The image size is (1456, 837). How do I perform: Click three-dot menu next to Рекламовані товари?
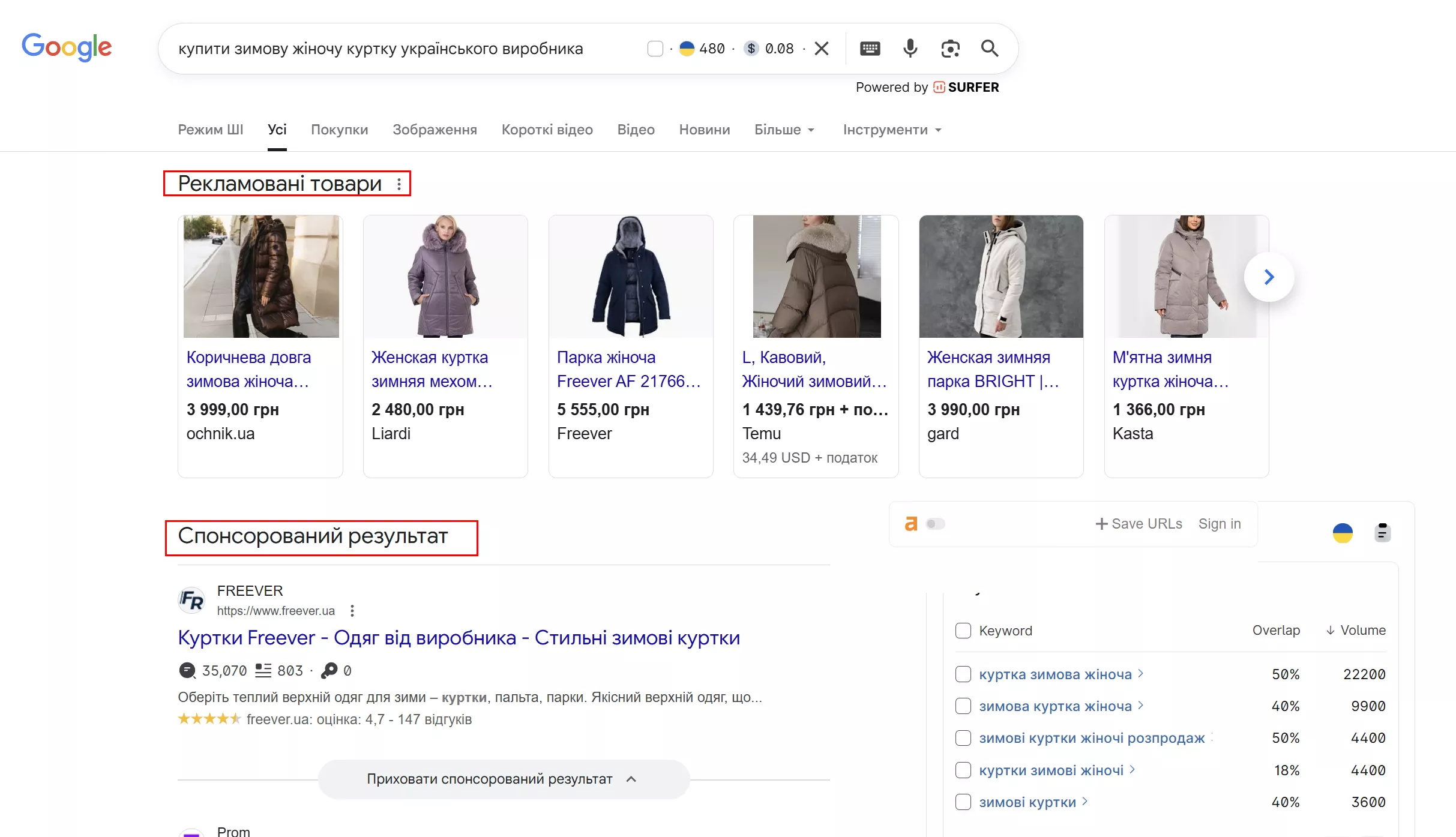coord(399,184)
